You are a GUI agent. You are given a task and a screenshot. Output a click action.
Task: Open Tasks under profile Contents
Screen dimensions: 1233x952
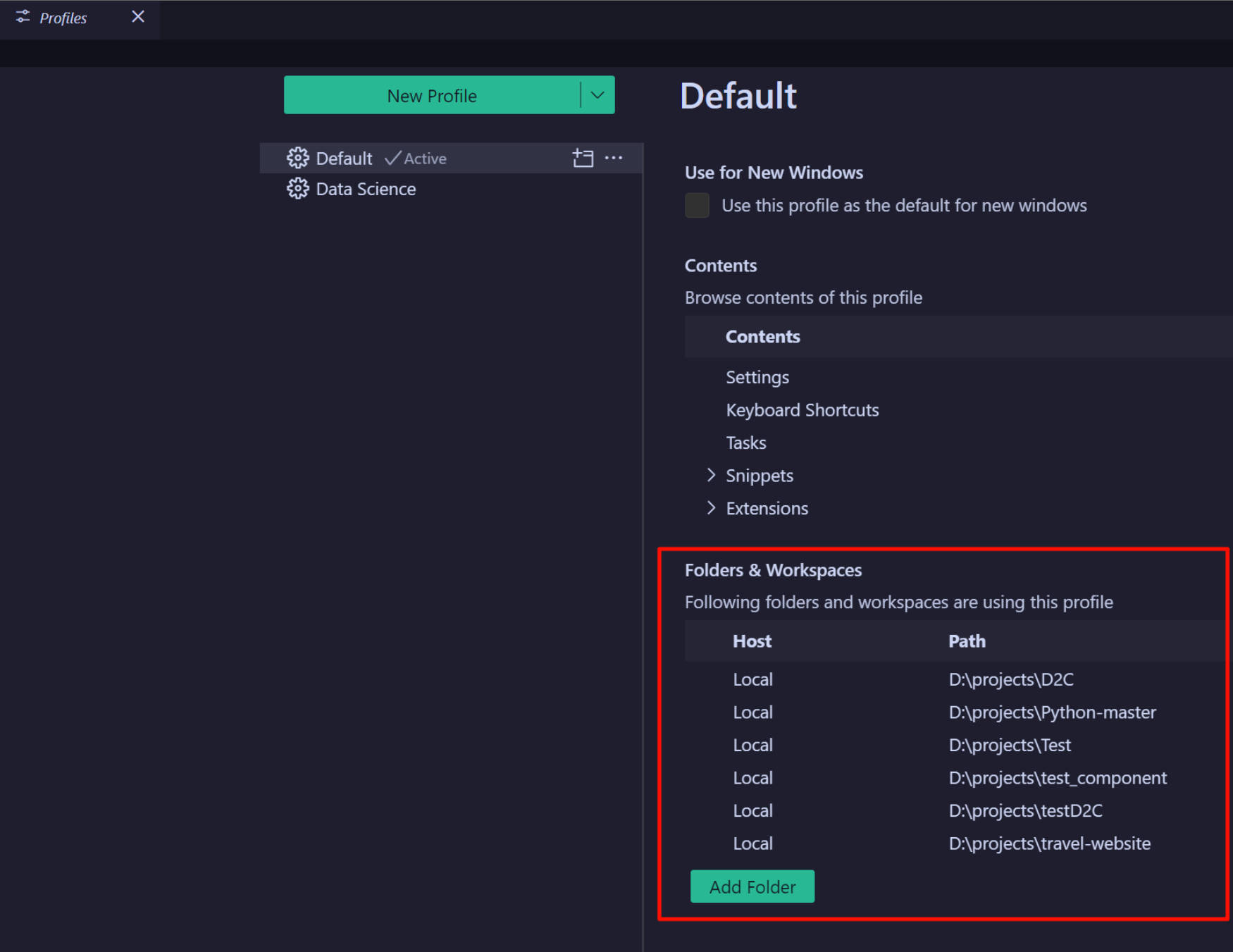[745, 443]
